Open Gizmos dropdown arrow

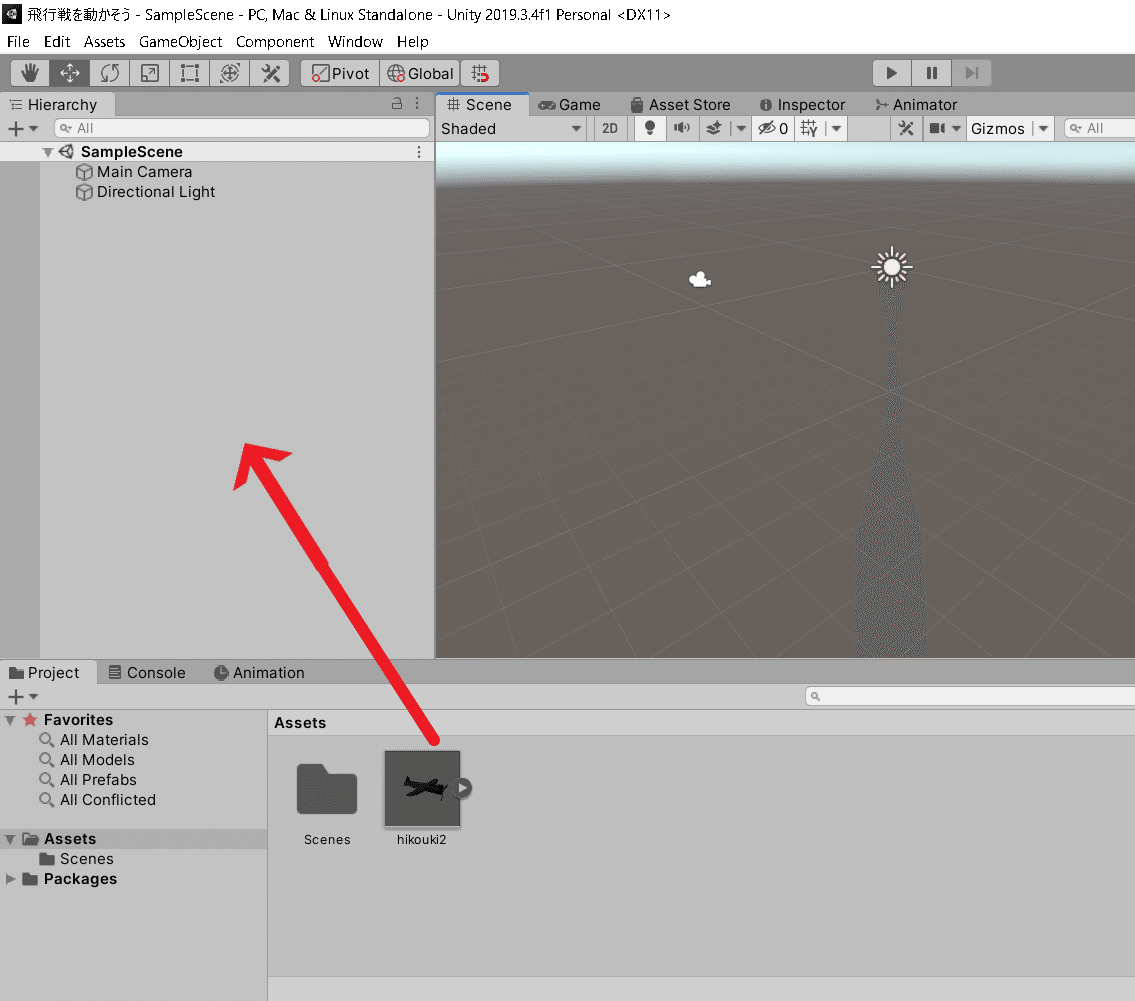pos(1043,129)
